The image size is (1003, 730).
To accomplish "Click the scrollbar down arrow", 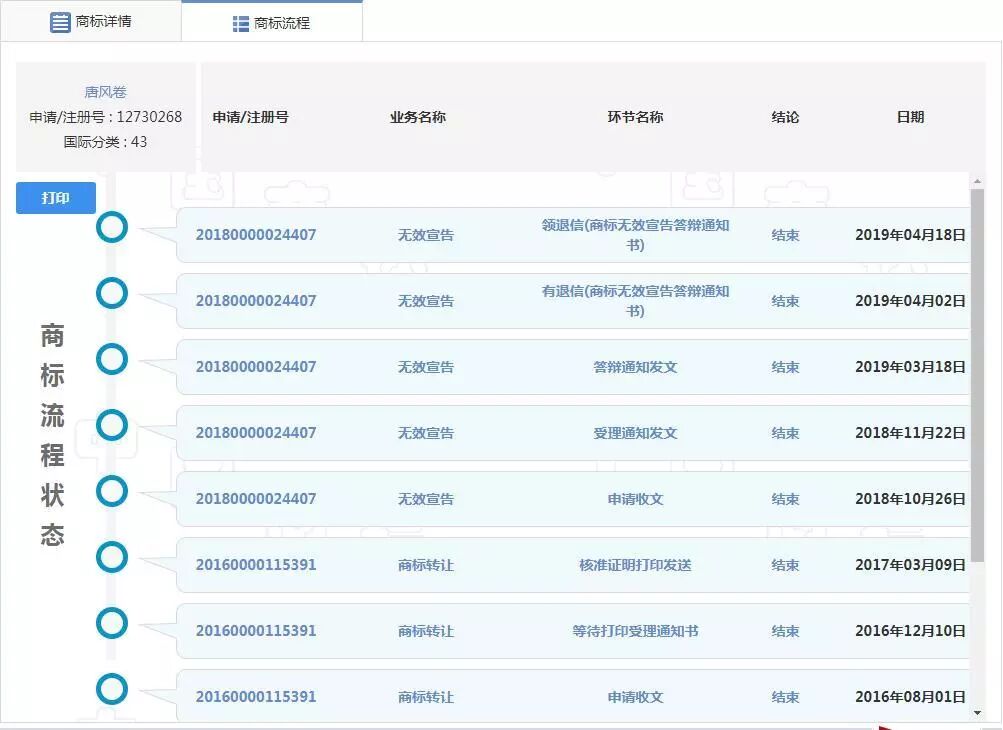I will point(977,713).
